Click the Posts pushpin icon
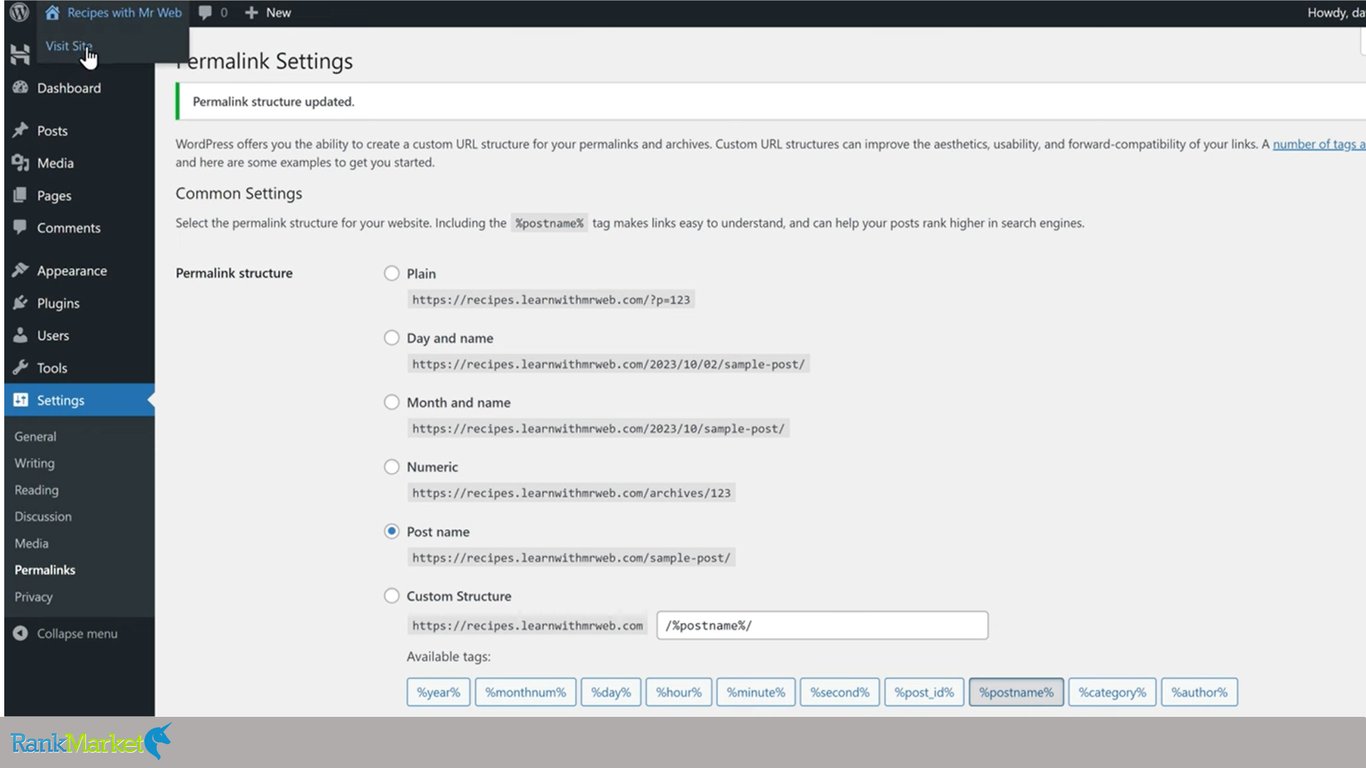The width and height of the screenshot is (1366, 768). (20, 131)
